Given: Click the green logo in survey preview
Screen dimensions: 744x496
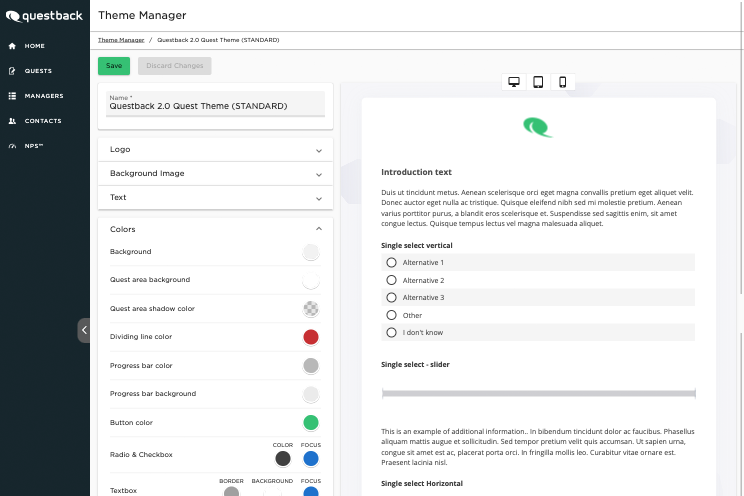Looking at the screenshot, I should pyautogui.click(x=538, y=127).
